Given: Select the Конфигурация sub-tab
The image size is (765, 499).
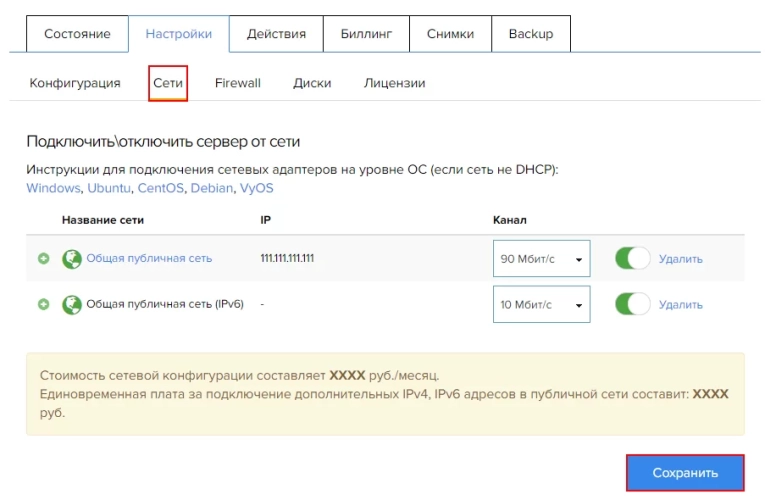Looking at the screenshot, I should [75, 83].
